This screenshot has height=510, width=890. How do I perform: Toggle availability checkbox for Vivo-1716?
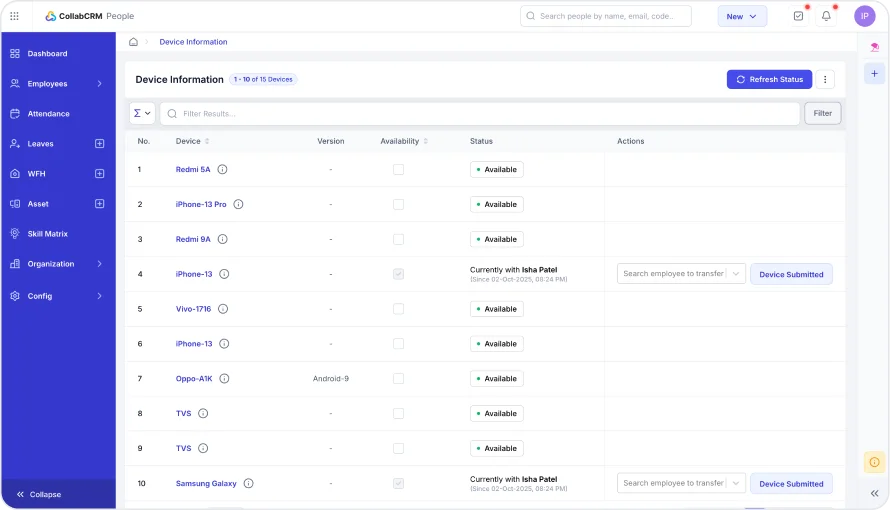398,309
